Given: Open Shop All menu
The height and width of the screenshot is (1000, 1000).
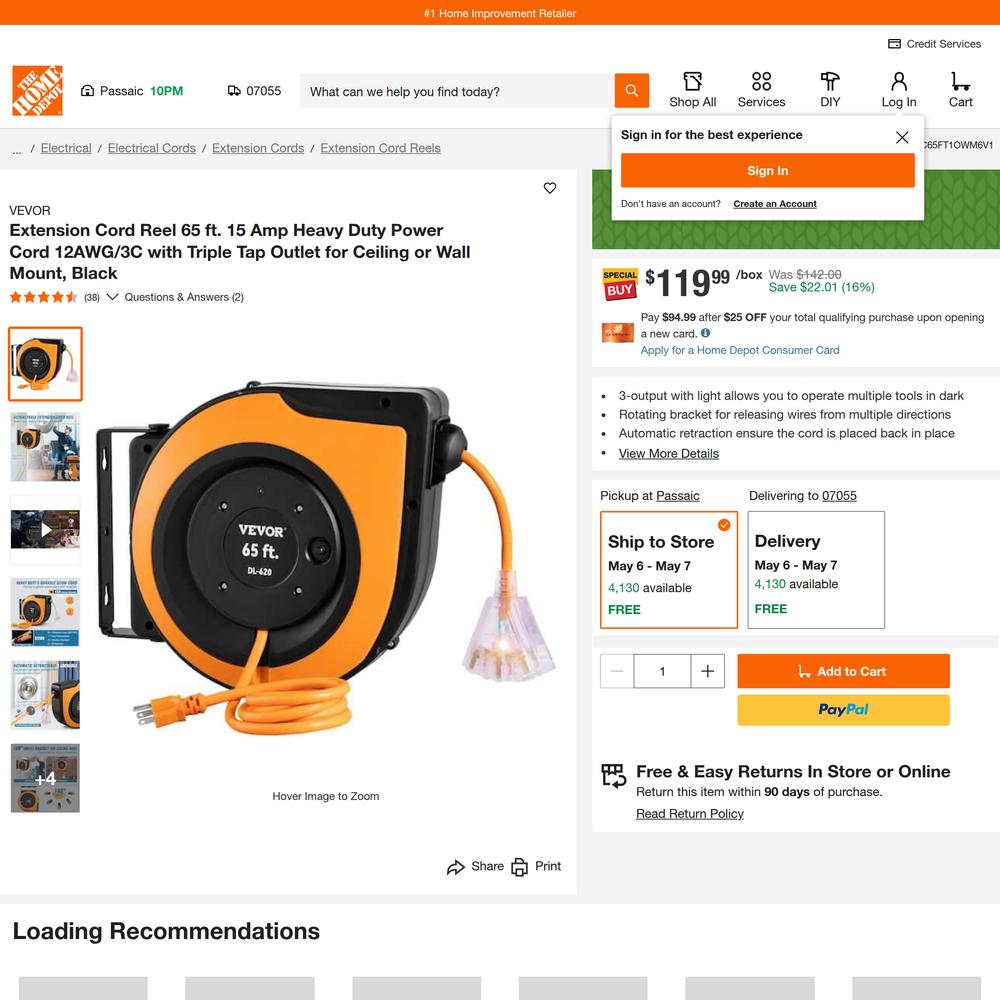Looking at the screenshot, I should click(693, 90).
